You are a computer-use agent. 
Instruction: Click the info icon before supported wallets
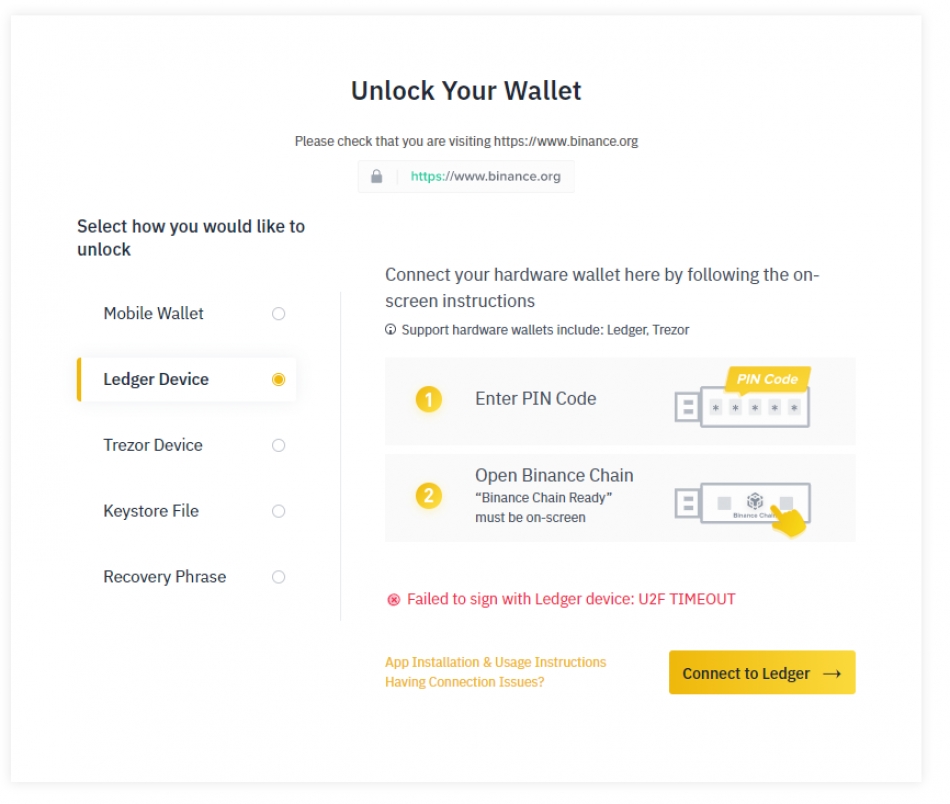click(x=391, y=330)
